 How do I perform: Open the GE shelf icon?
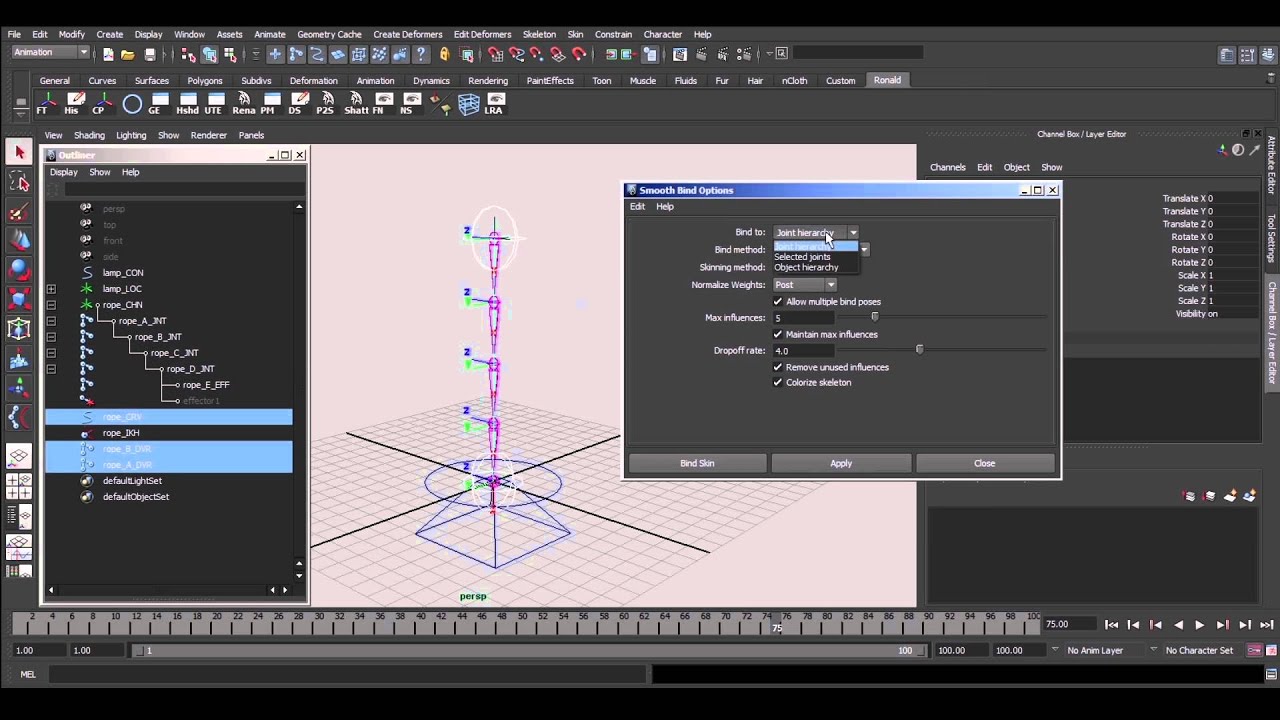(x=158, y=104)
